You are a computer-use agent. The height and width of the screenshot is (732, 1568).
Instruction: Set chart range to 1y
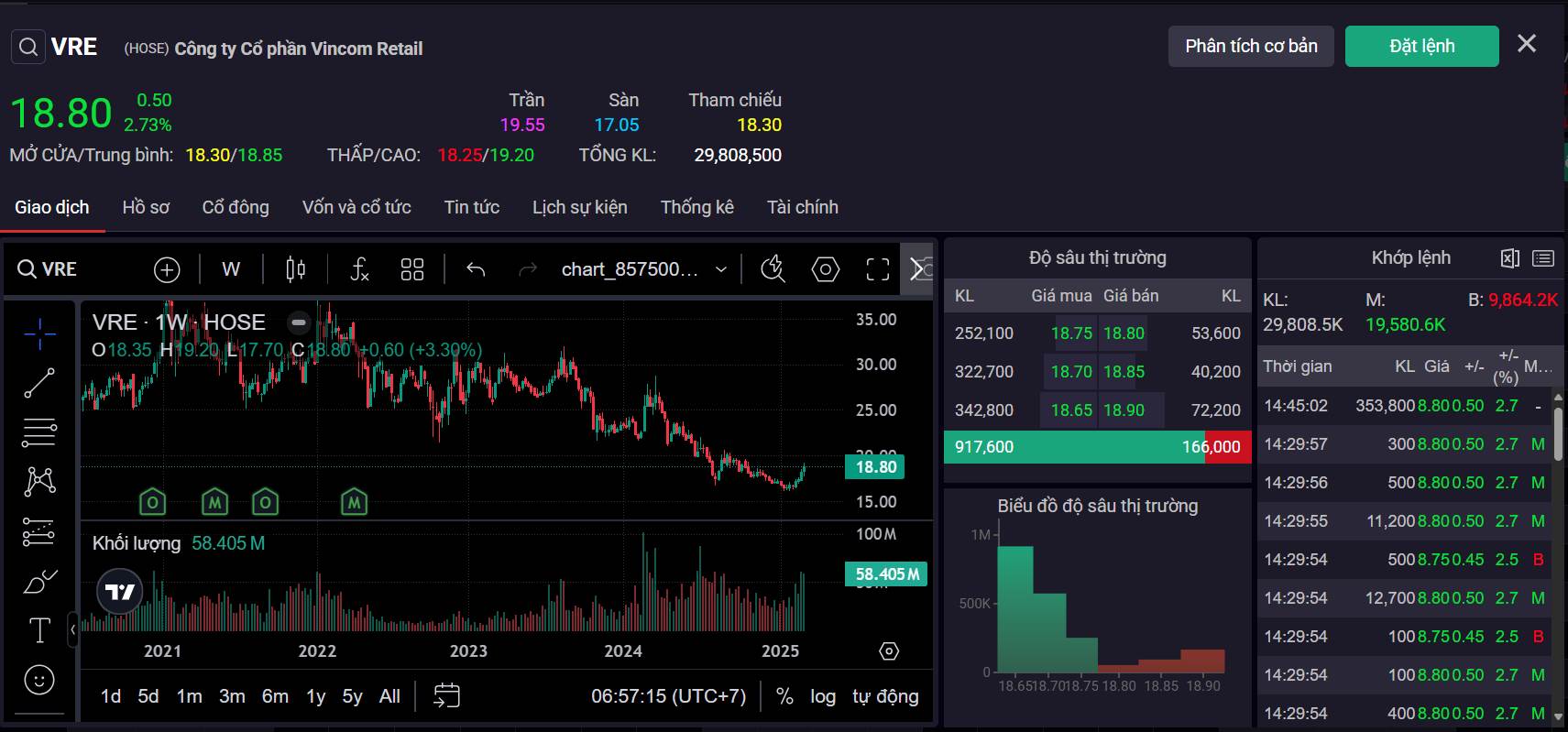(x=316, y=696)
